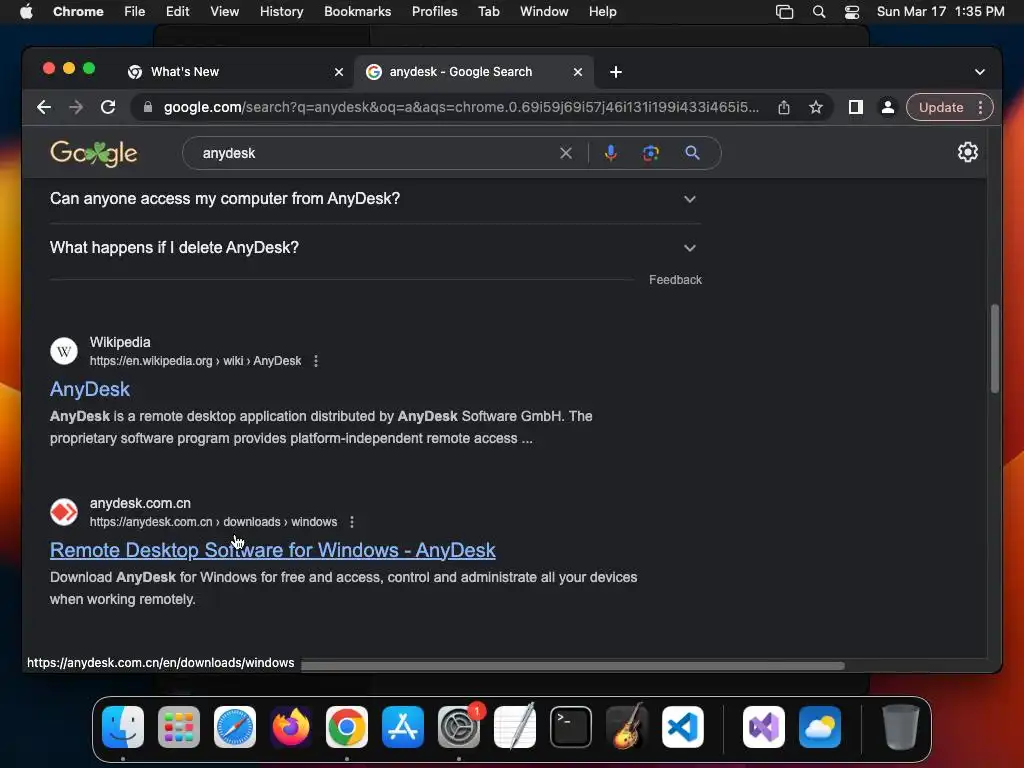Open a new tab with plus icon
Image resolution: width=1024 pixels, height=768 pixels.
click(x=615, y=72)
